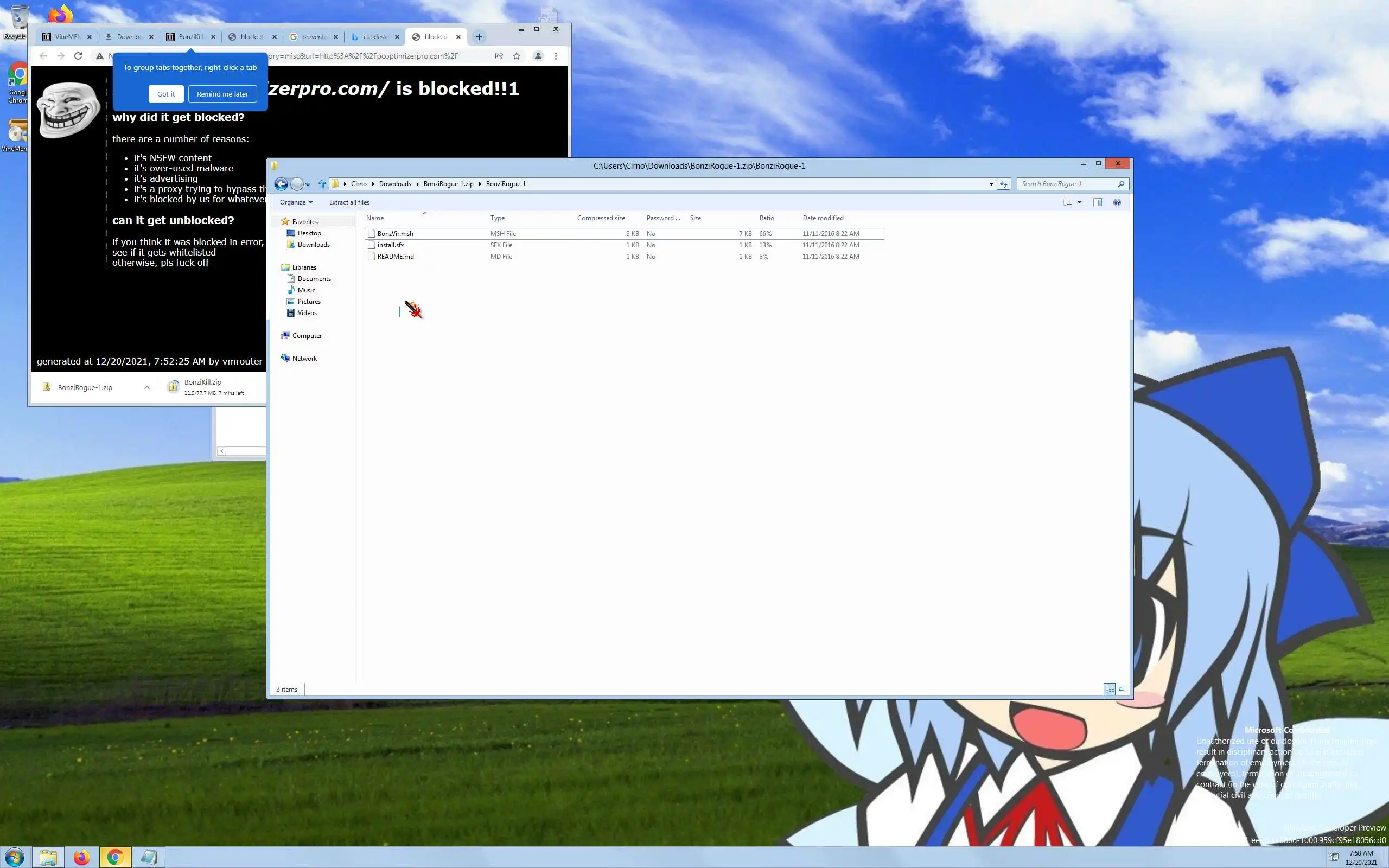Show the preview pane icon
The image size is (1389, 868).
[x=1098, y=202]
